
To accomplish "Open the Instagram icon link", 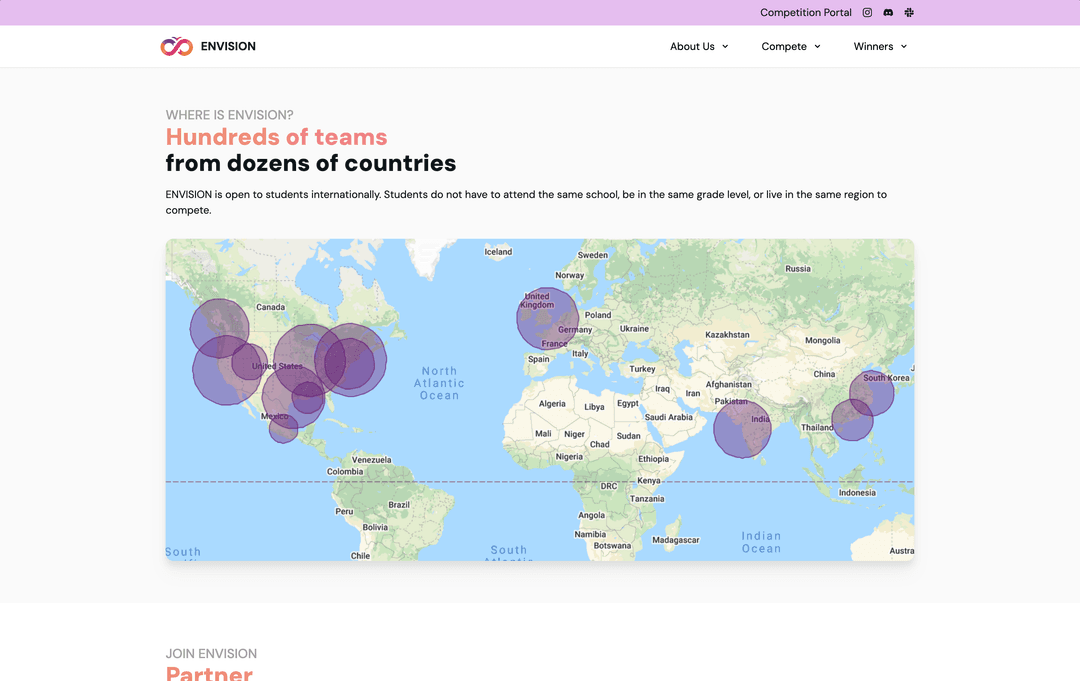I will click(867, 12).
